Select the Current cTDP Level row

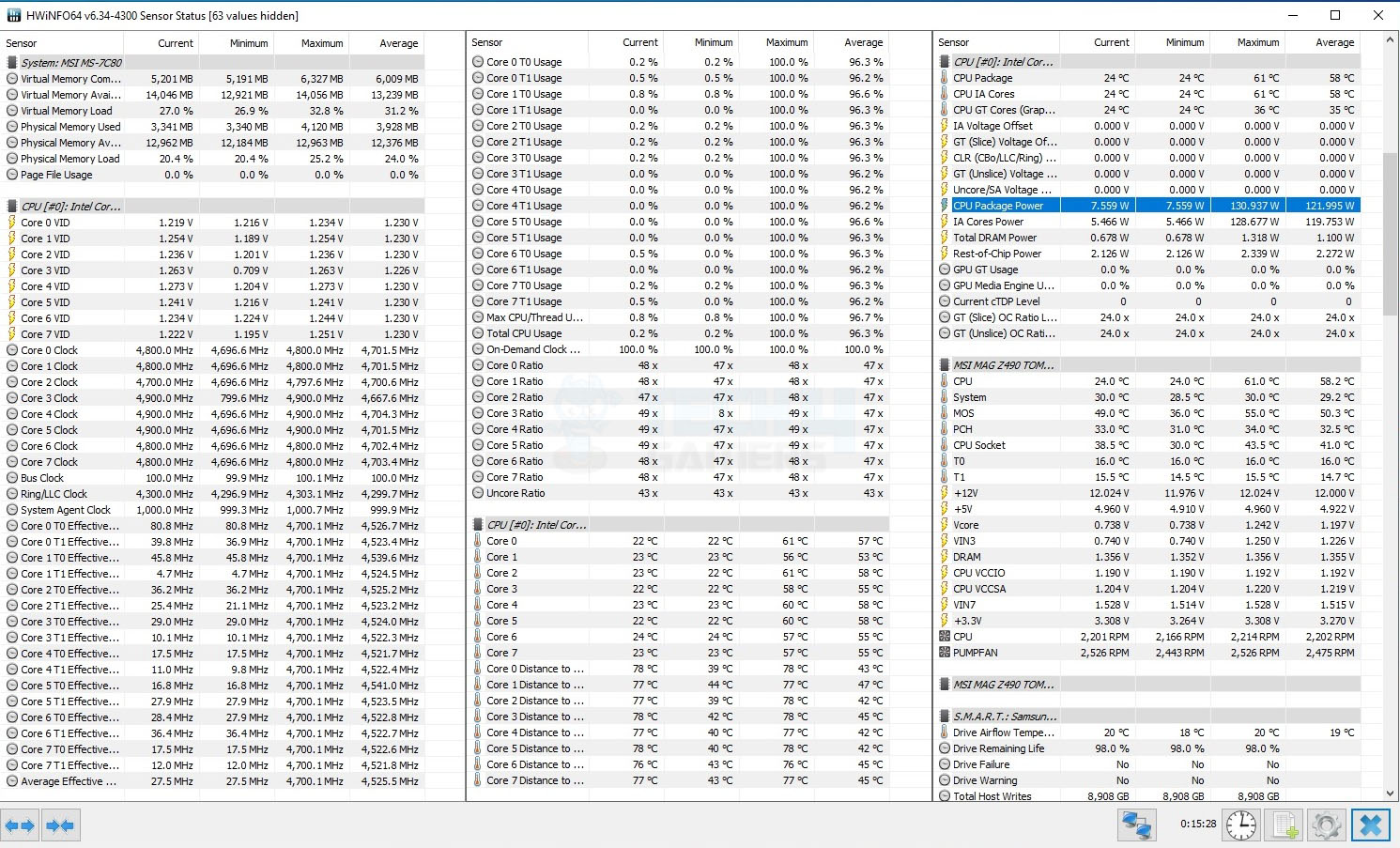point(1147,301)
